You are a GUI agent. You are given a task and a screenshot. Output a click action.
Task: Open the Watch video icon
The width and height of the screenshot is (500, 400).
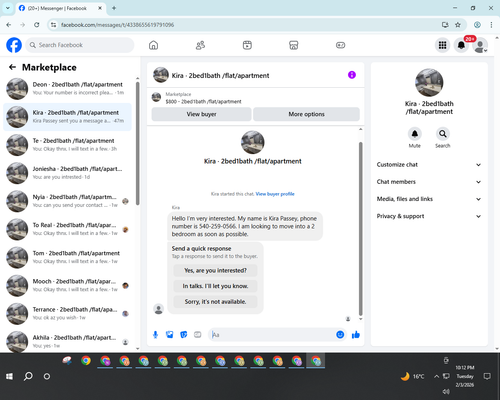[x=247, y=45]
